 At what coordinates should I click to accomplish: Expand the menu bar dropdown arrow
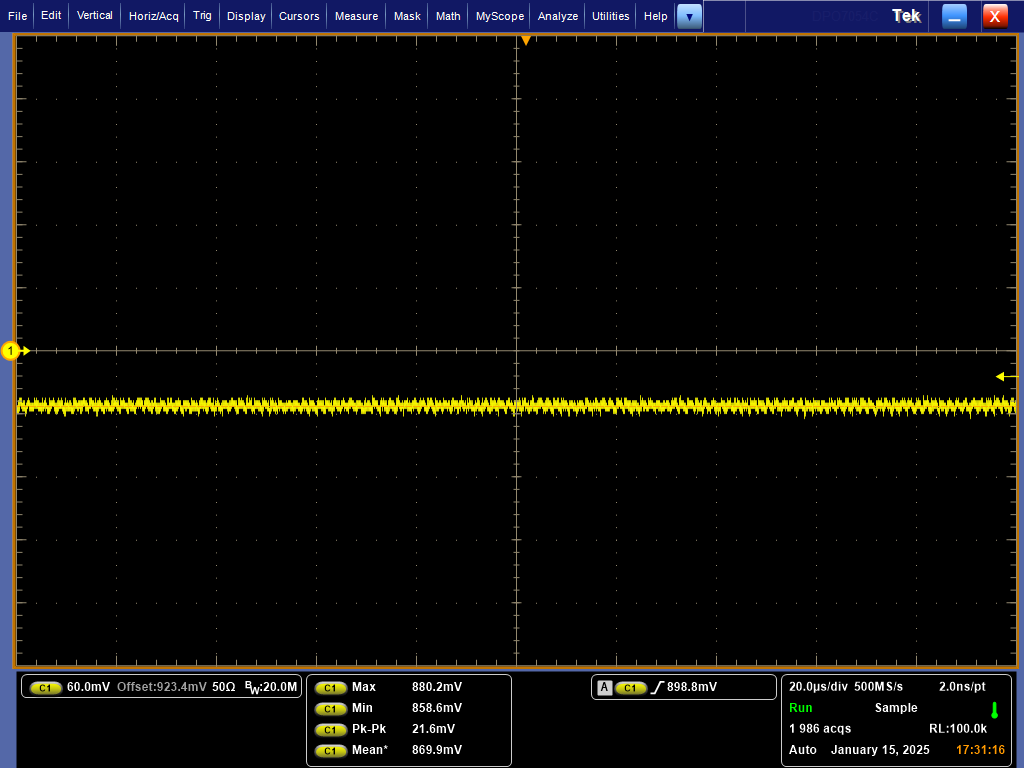tap(689, 16)
